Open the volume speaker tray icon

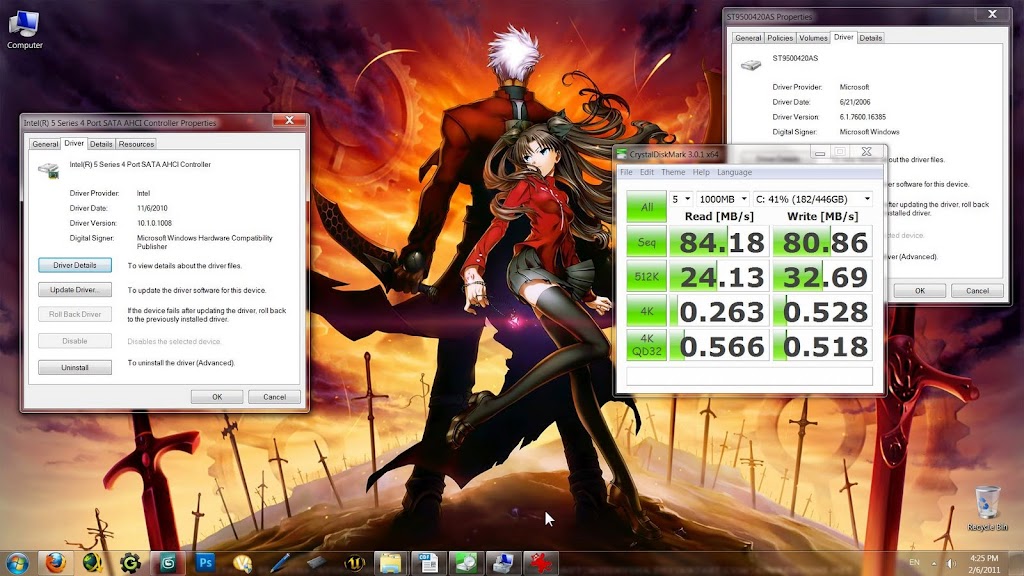coord(952,563)
